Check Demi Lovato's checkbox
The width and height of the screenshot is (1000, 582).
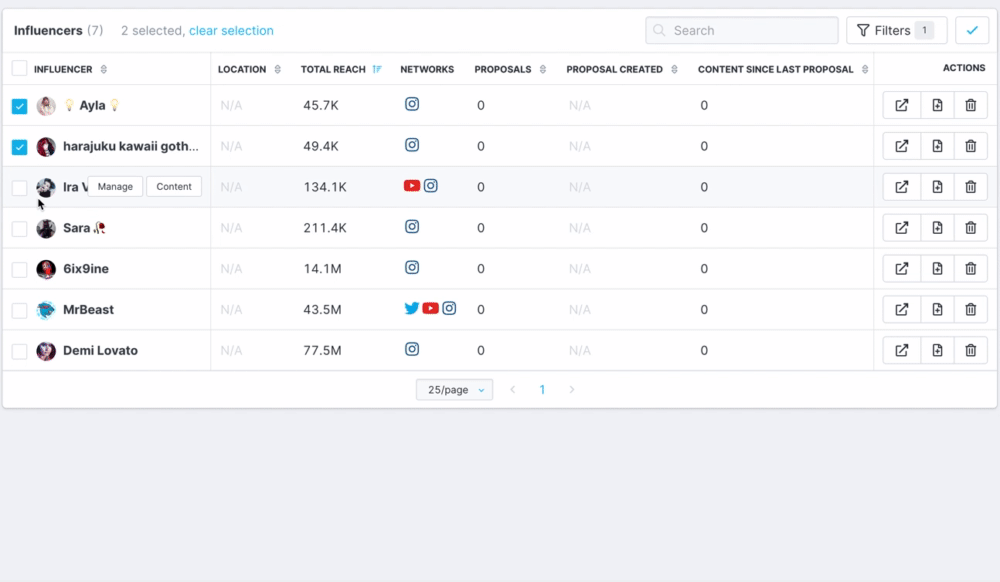click(19, 351)
